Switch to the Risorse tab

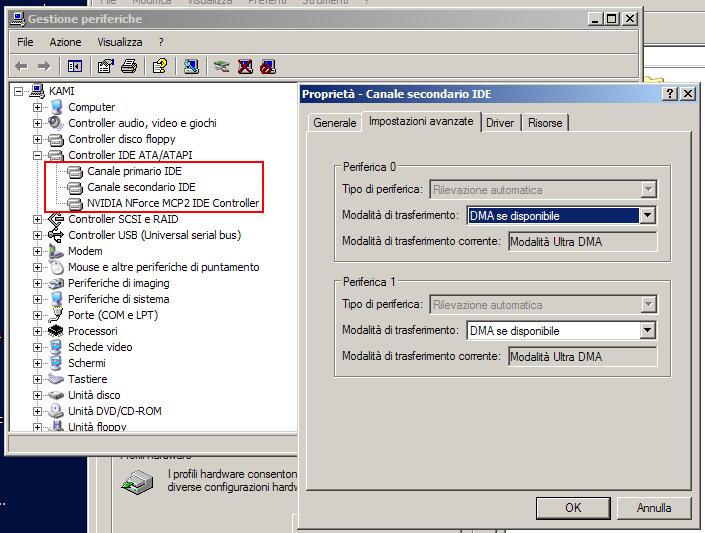click(545, 123)
